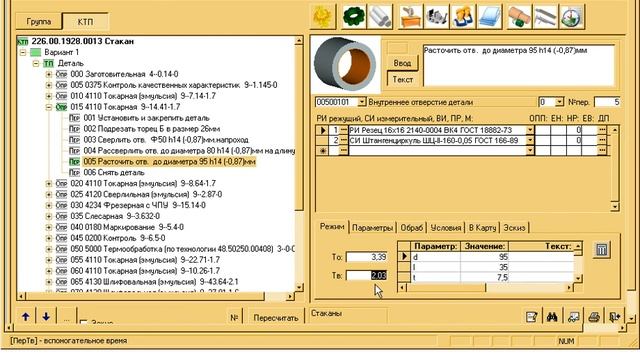
Task: Open the Параметры tab
Action: (x=372, y=228)
